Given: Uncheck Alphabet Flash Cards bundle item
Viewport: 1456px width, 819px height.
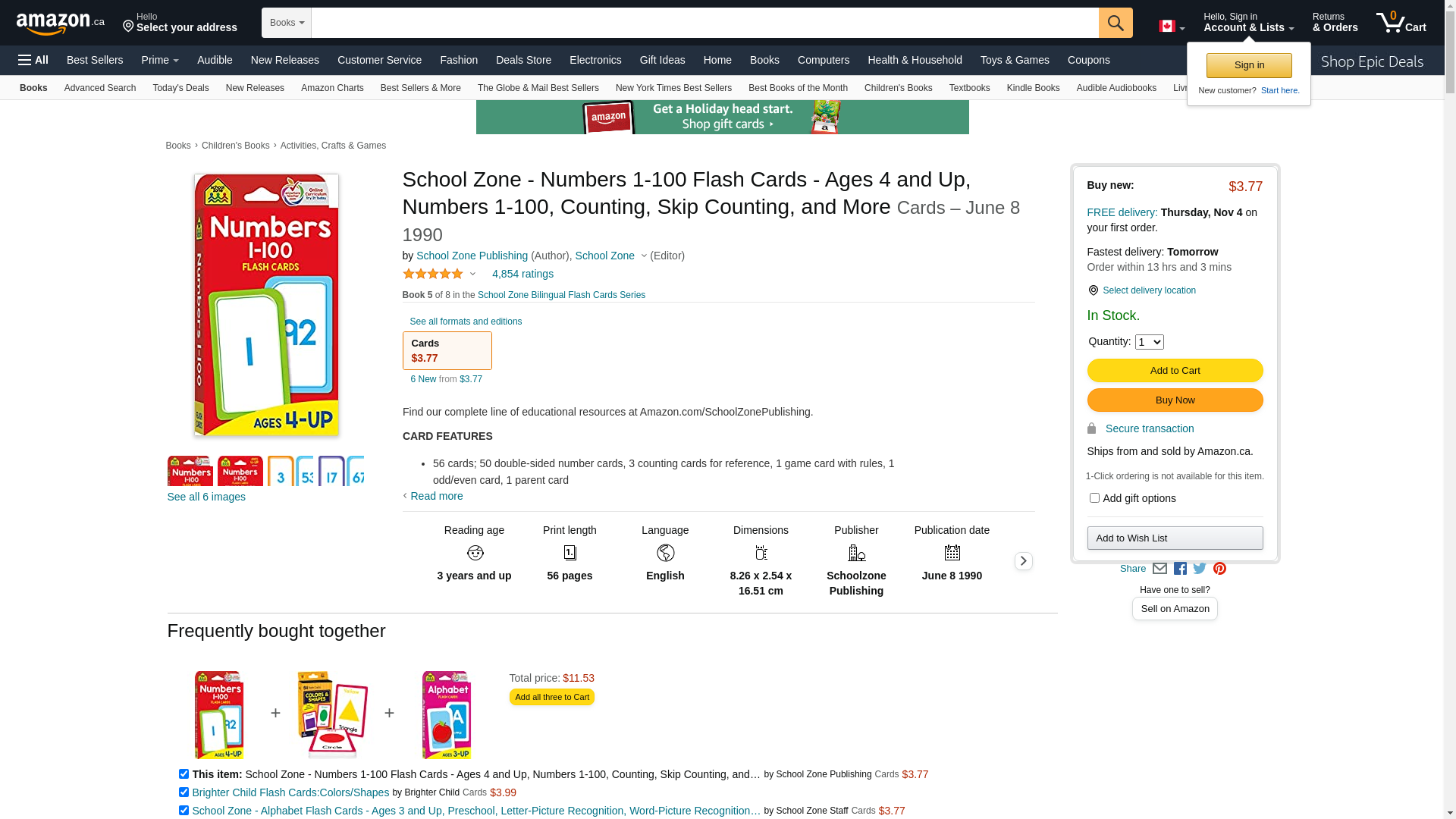Looking at the screenshot, I should 184,811.
